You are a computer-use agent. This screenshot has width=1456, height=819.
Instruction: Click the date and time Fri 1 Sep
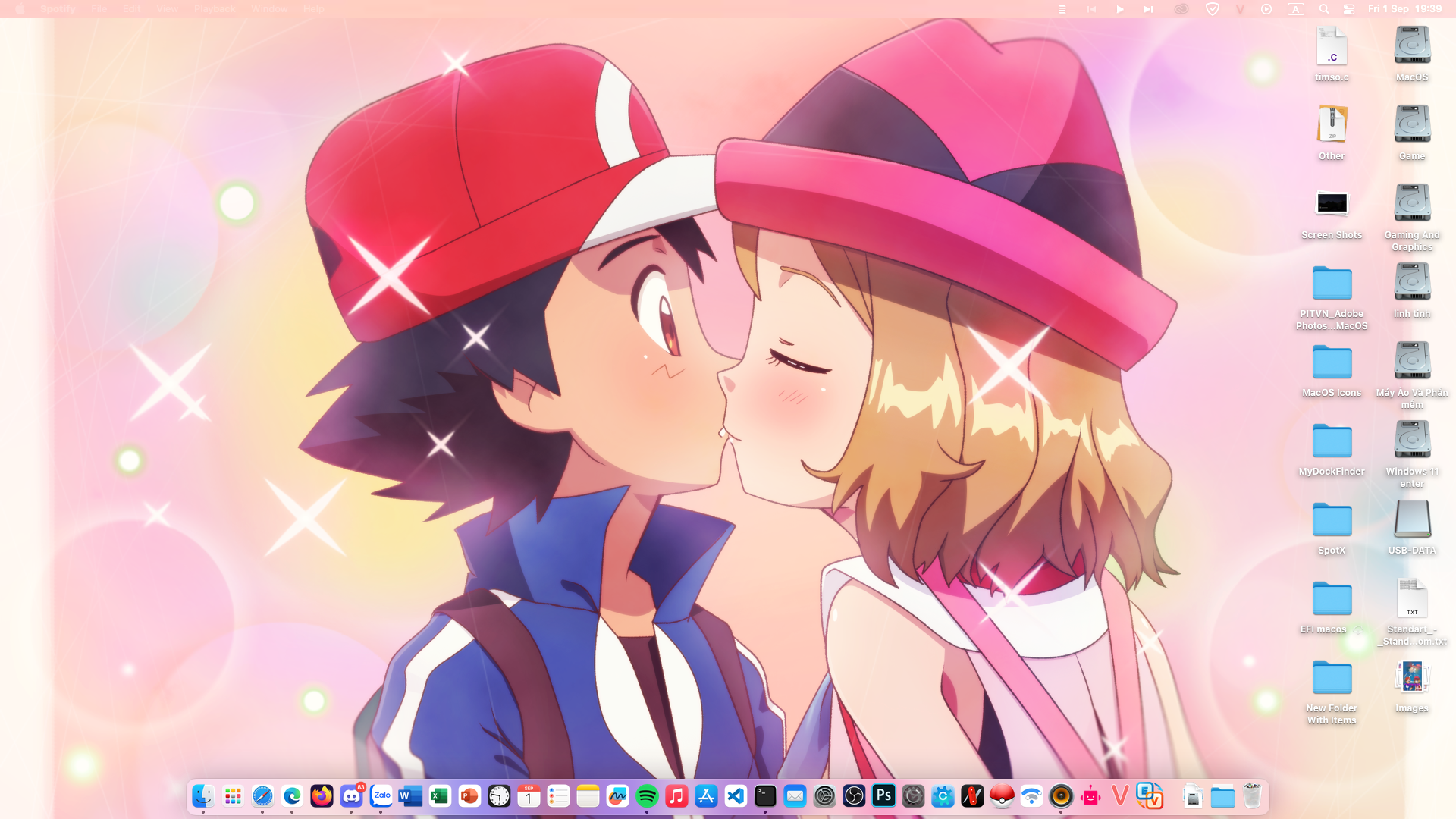1404,9
